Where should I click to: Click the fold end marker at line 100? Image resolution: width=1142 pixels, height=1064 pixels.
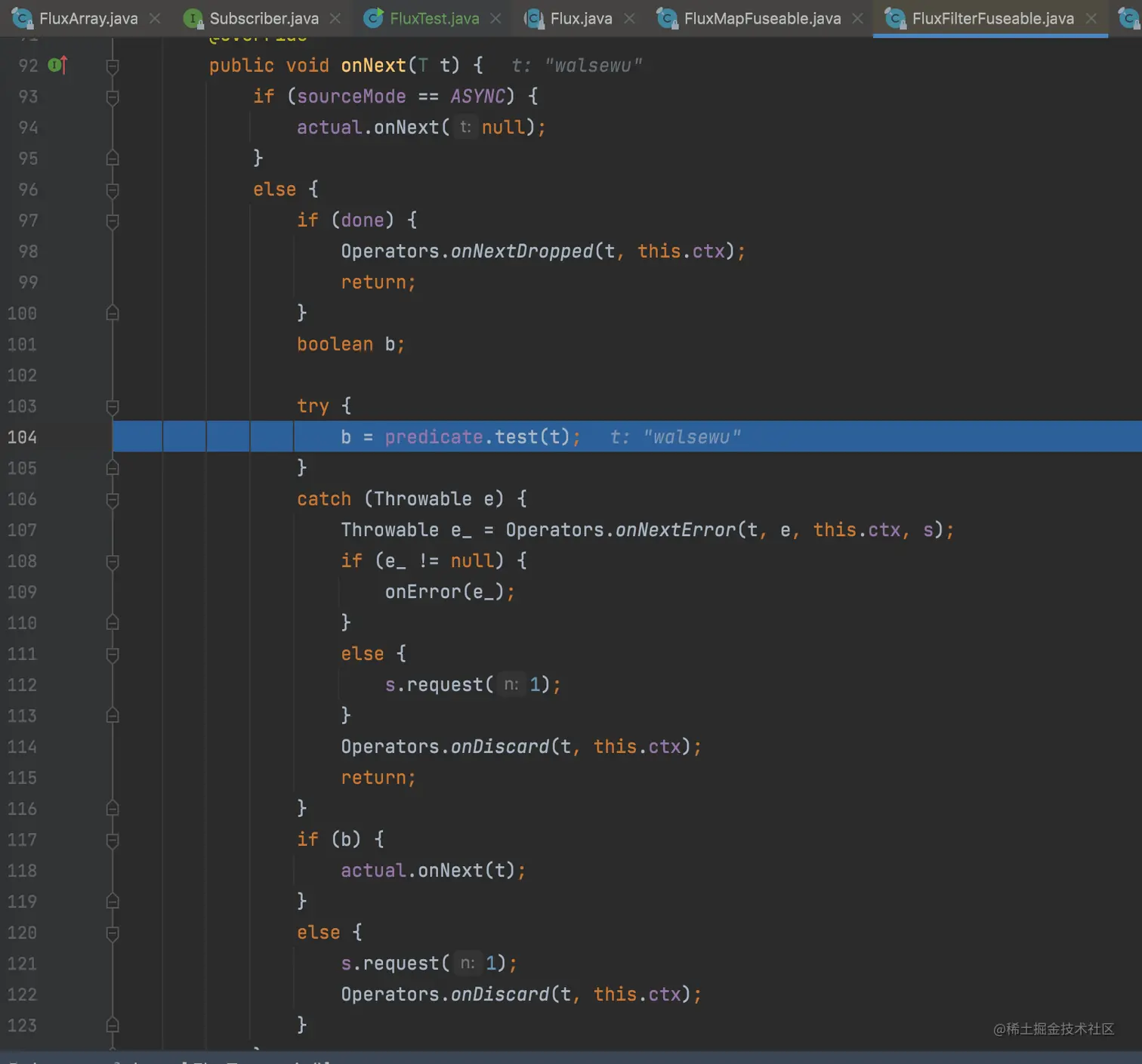coord(113,313)
